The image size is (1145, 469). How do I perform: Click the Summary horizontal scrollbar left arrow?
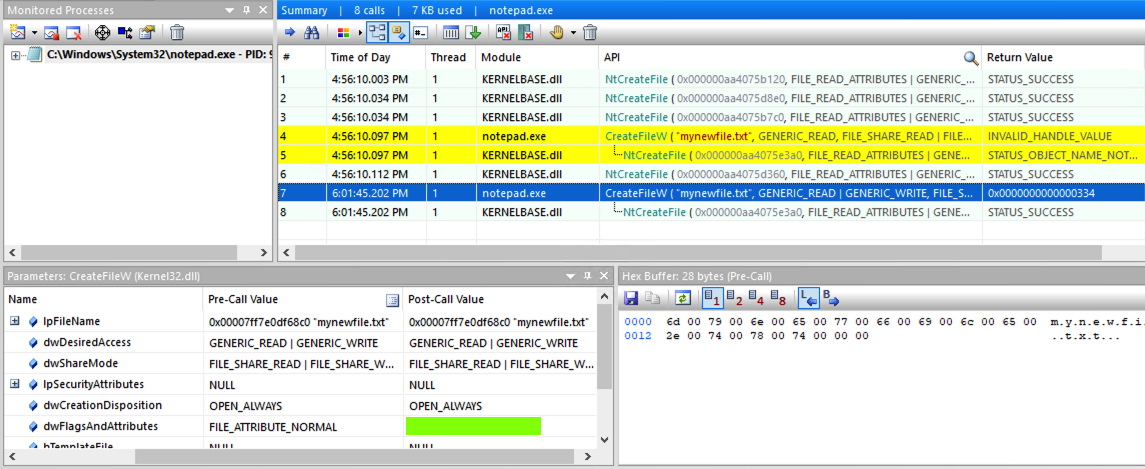tap(286, 253)
